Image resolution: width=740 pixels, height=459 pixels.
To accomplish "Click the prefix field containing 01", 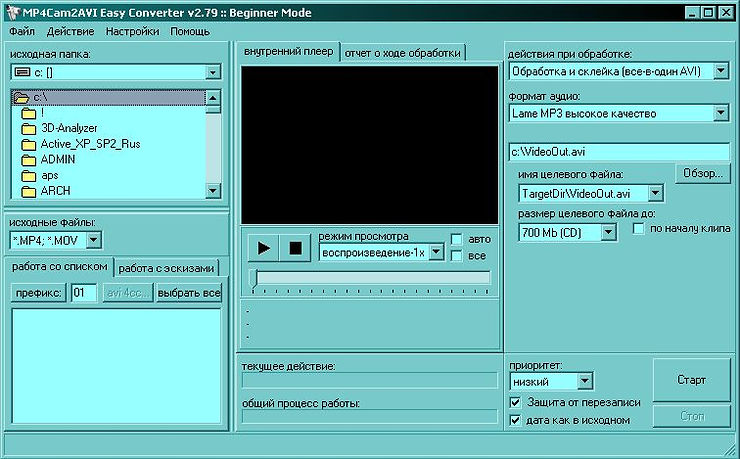I will (84, 293).
